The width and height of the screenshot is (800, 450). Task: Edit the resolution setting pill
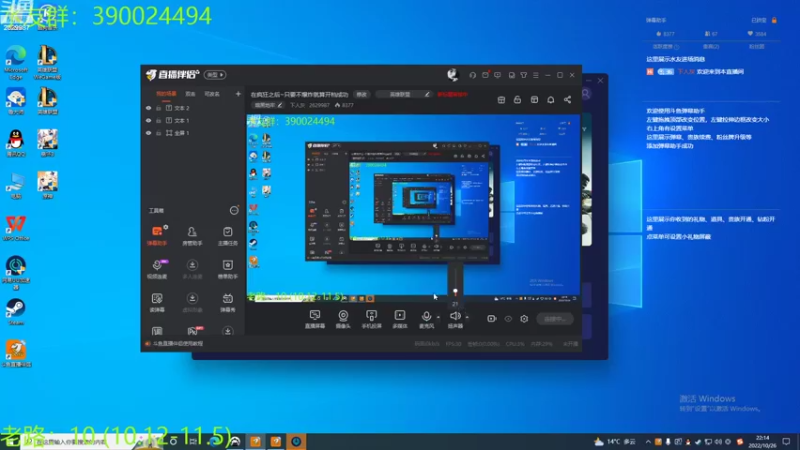pyautogui.click(x=267, y=105)
